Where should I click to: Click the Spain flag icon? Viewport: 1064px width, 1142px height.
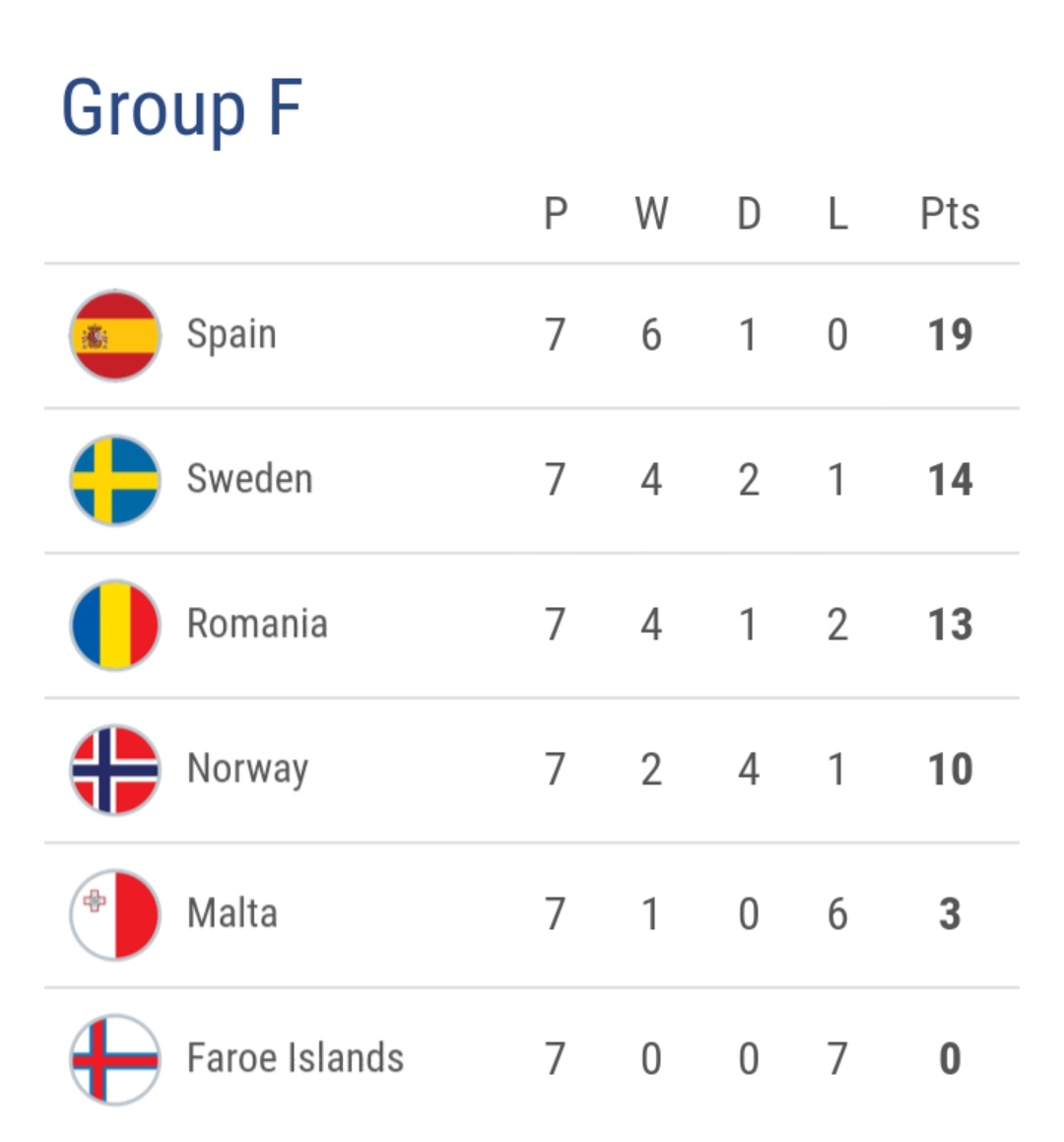click(x=114, y=336)
